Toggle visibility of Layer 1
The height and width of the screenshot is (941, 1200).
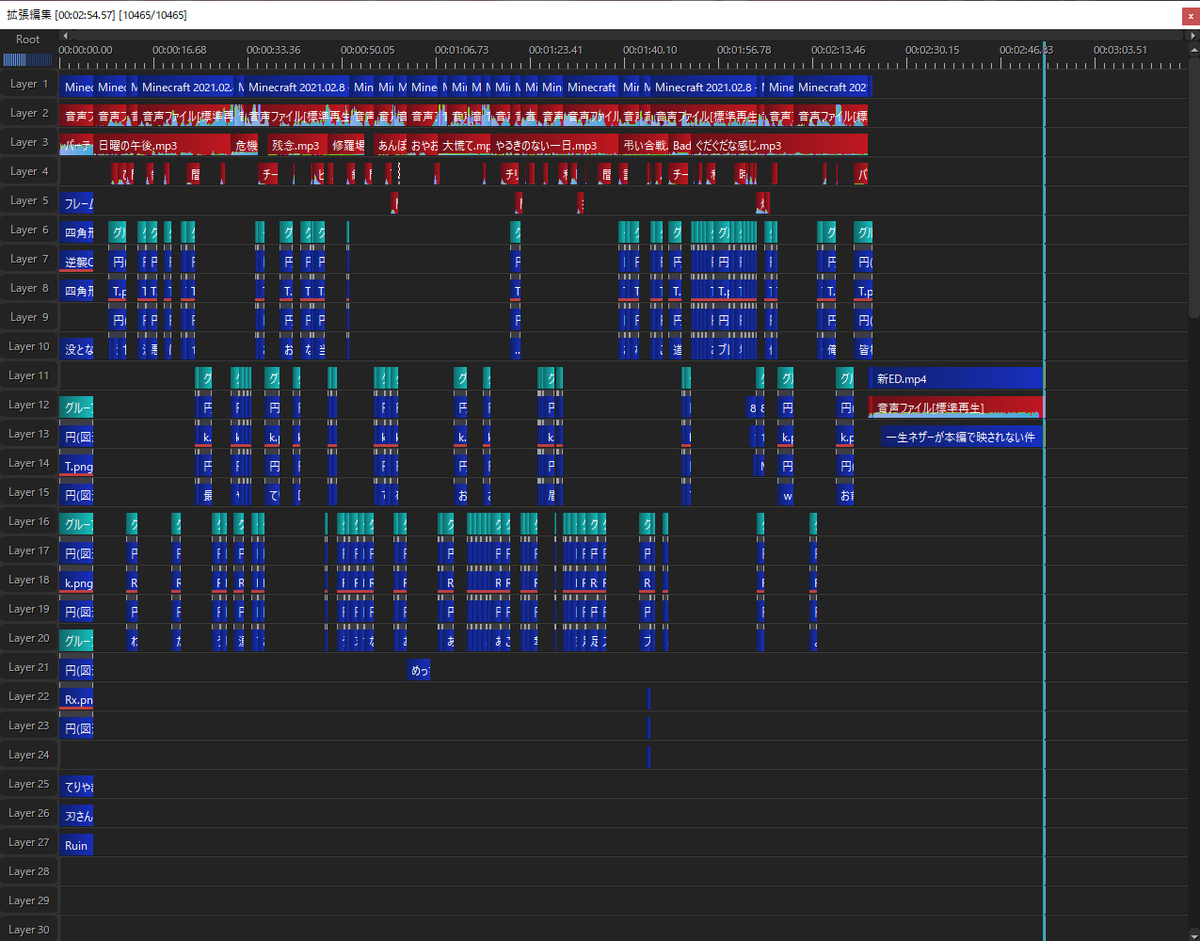[29, 85]
